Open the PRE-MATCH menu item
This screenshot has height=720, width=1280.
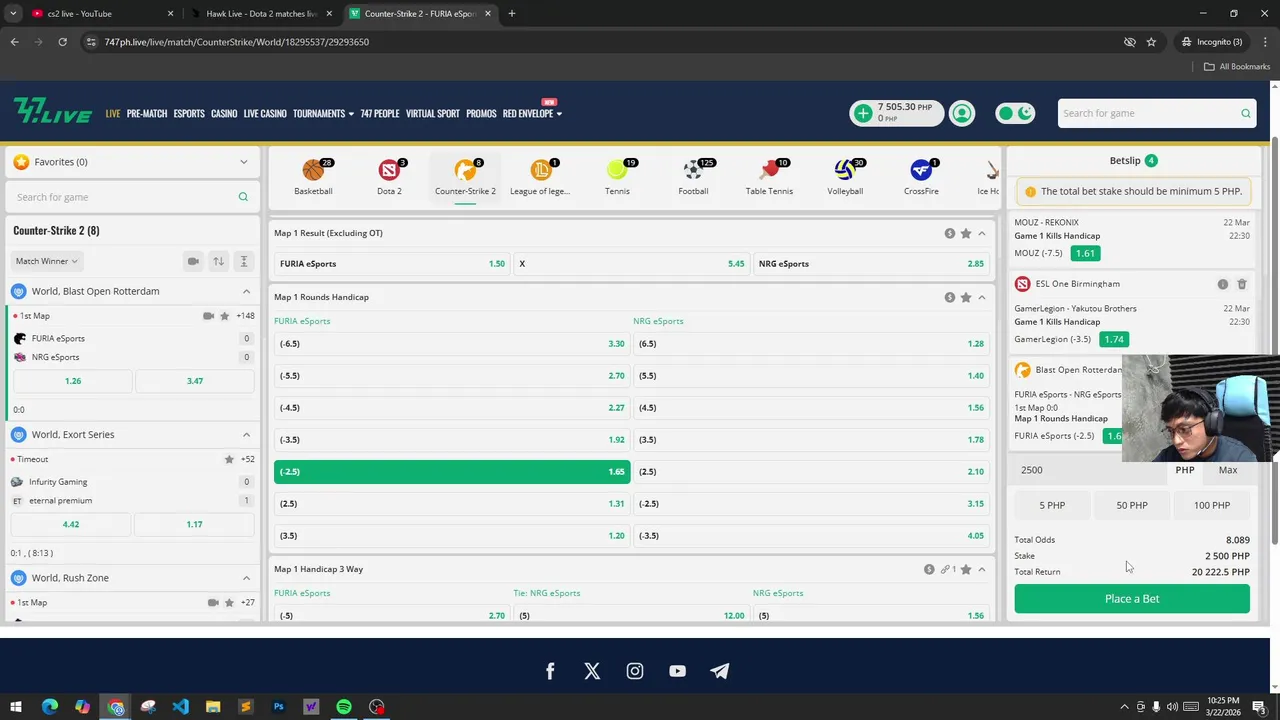[147, 114]
